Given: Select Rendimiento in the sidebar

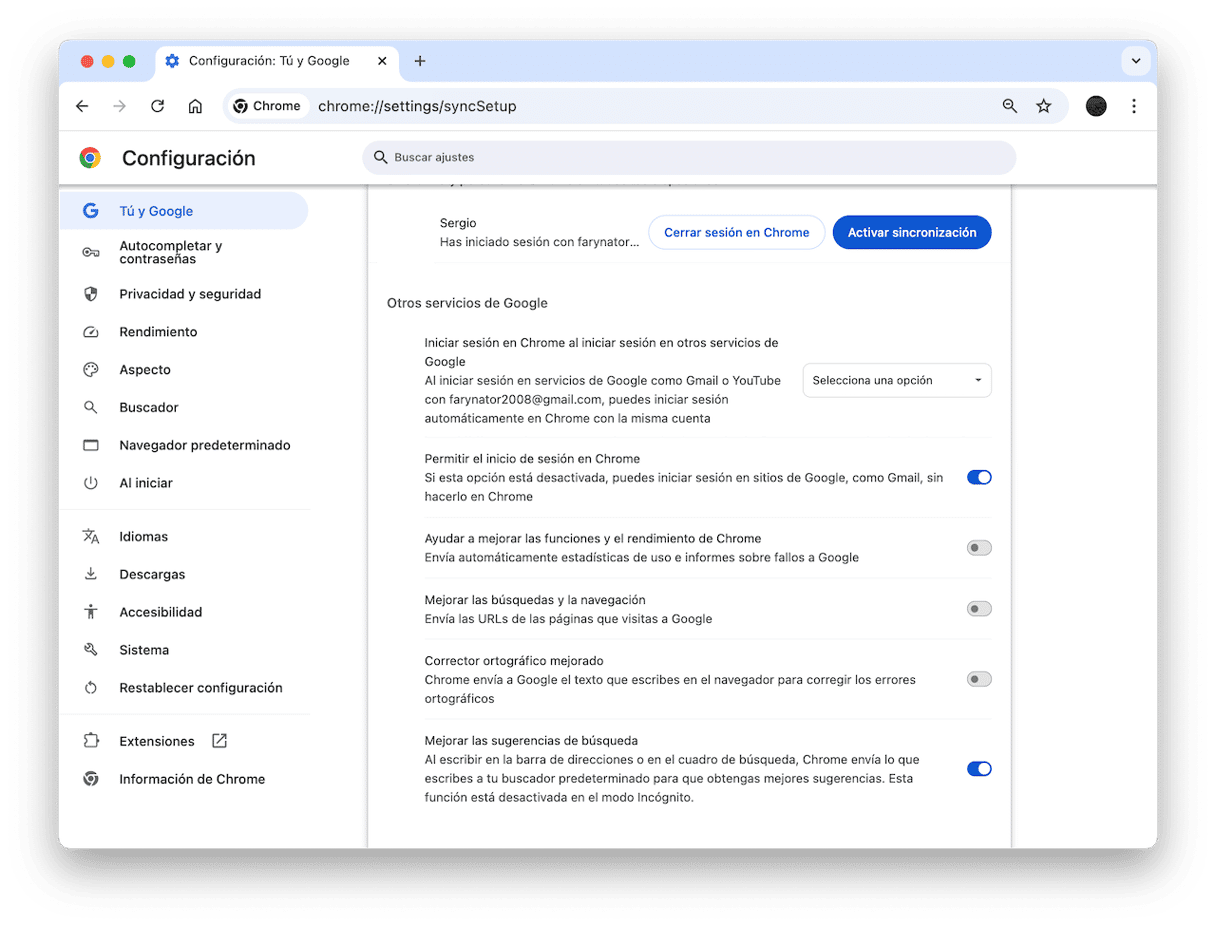Looking at the screenshot, I should pos(158,332).
